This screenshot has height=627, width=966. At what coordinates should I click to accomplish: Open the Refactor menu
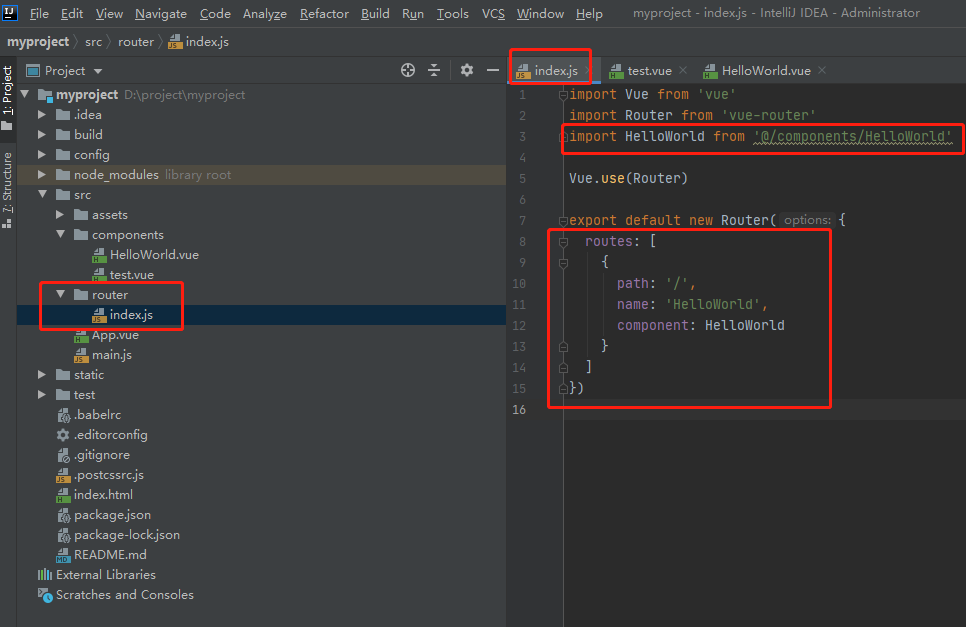tap(324, 14)
